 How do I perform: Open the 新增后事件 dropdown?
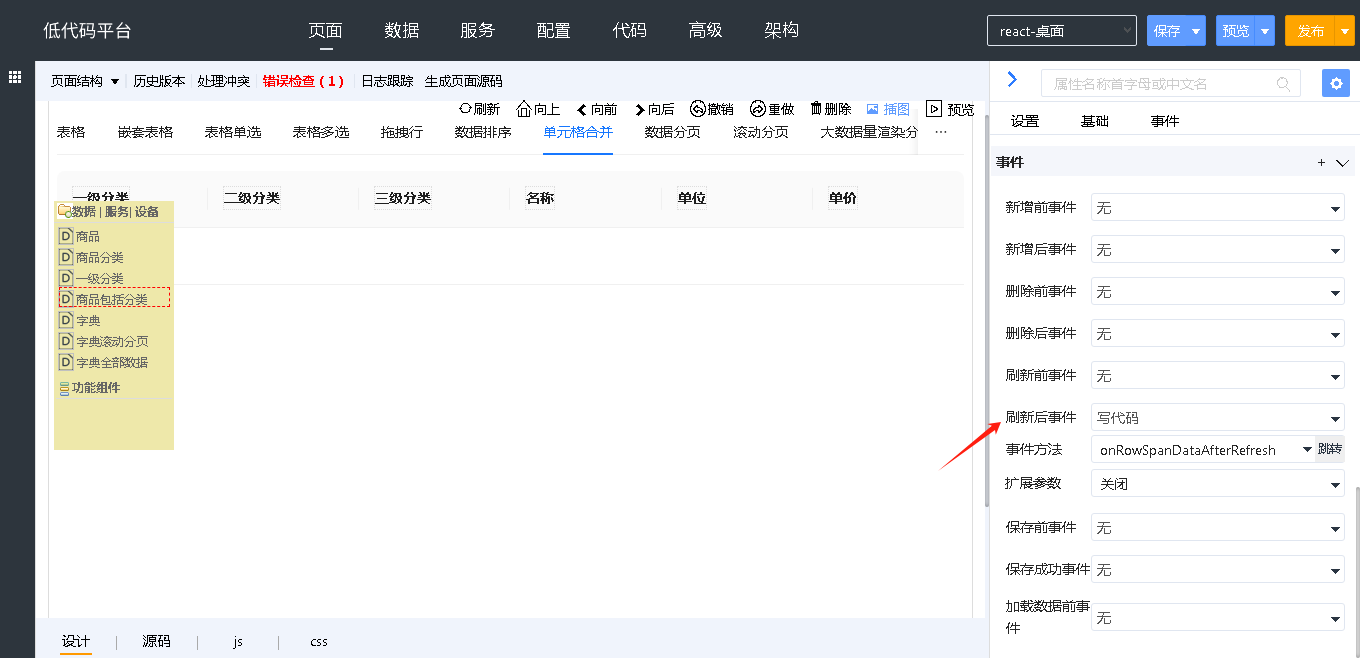pos(1217,250)
